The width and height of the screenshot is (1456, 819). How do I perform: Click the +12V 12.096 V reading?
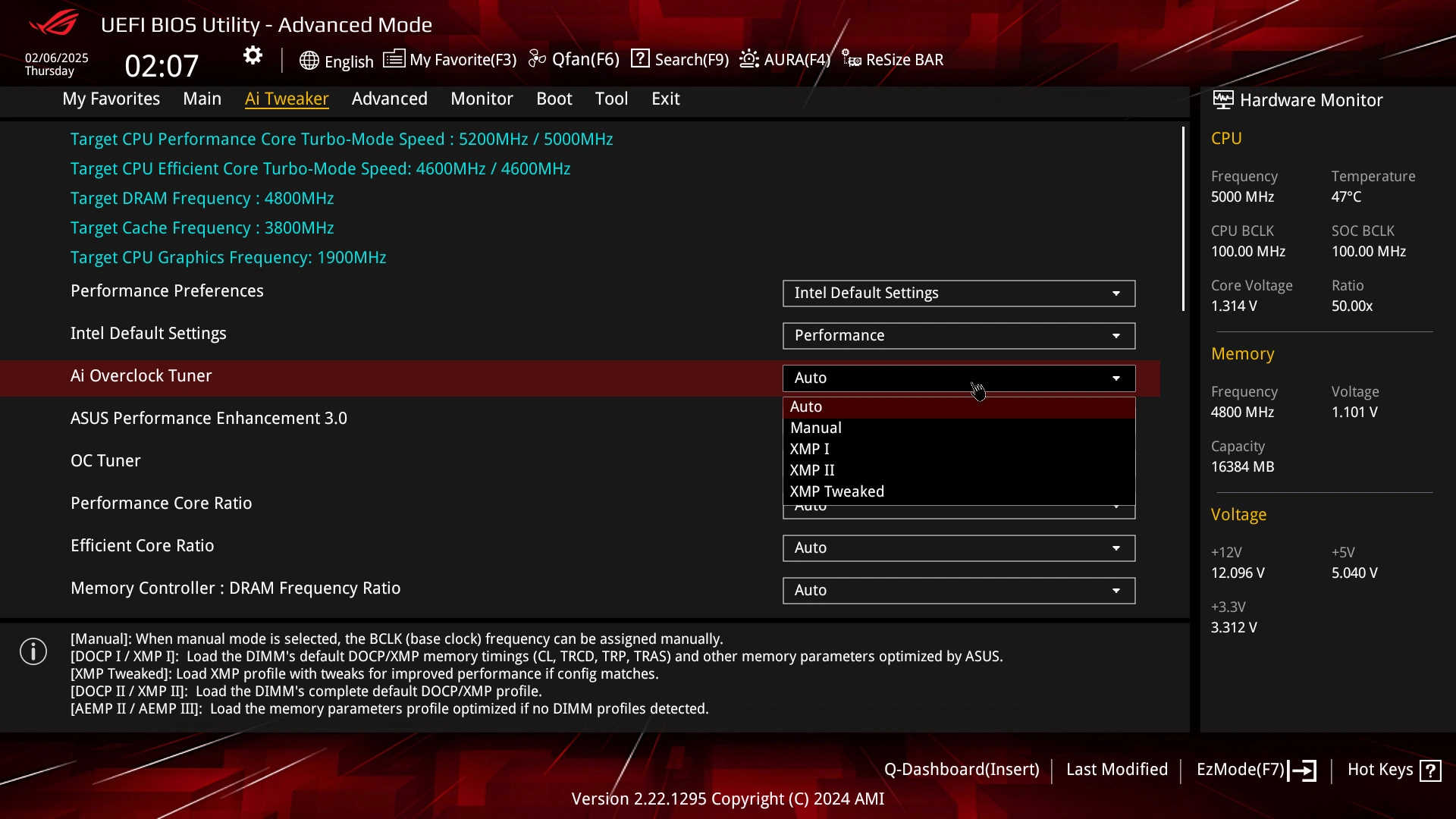click(x=1238, y=573)
